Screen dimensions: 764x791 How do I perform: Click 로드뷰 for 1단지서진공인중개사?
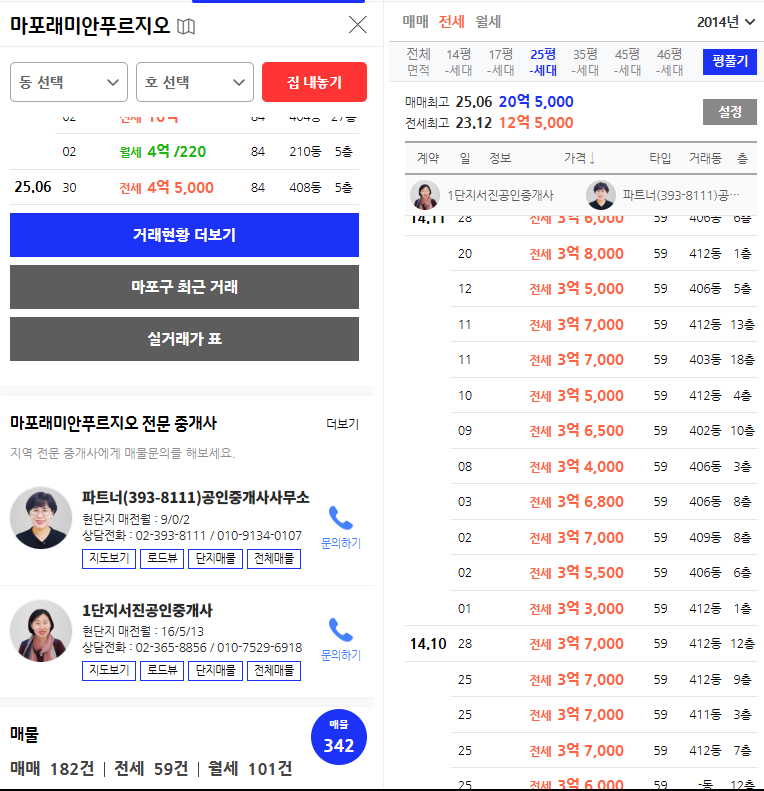tap(162, 670)
